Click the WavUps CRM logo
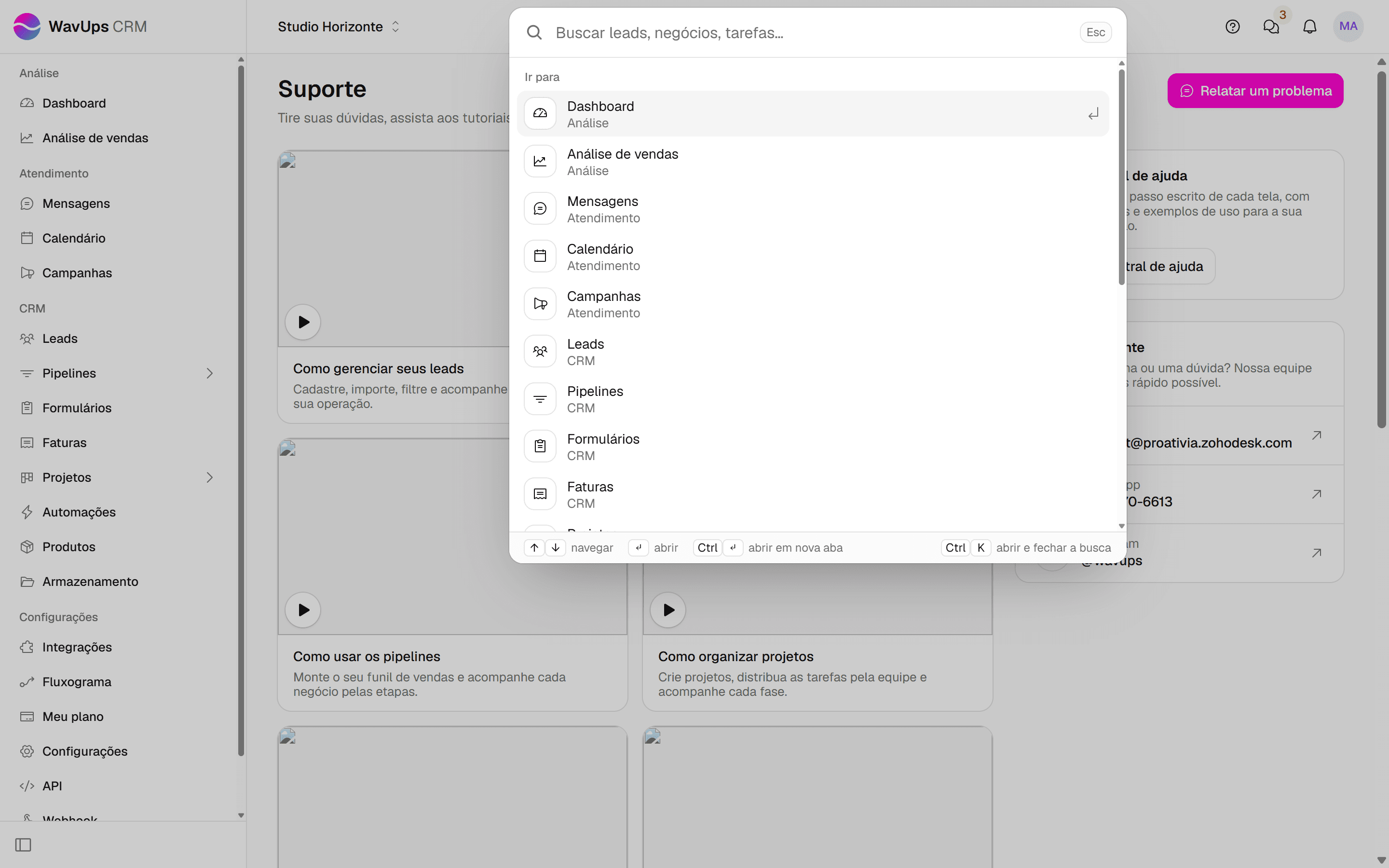Screen dimensions: 1389x868 coord(81,27)
